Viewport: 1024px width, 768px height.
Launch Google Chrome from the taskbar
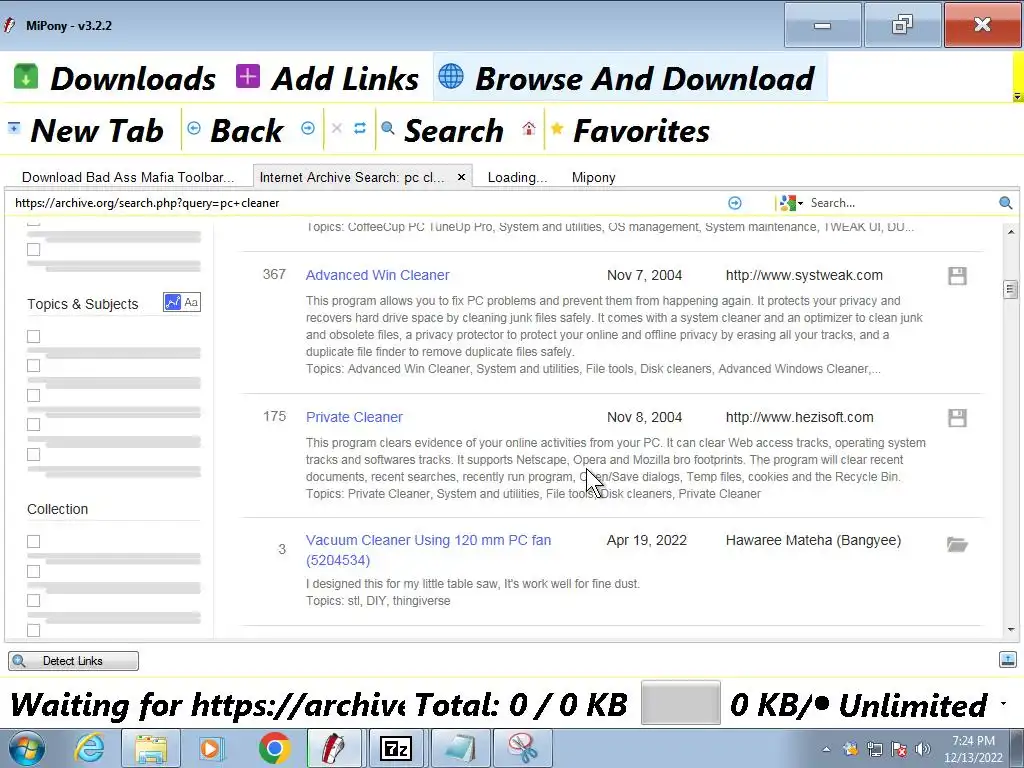[274, 748]
